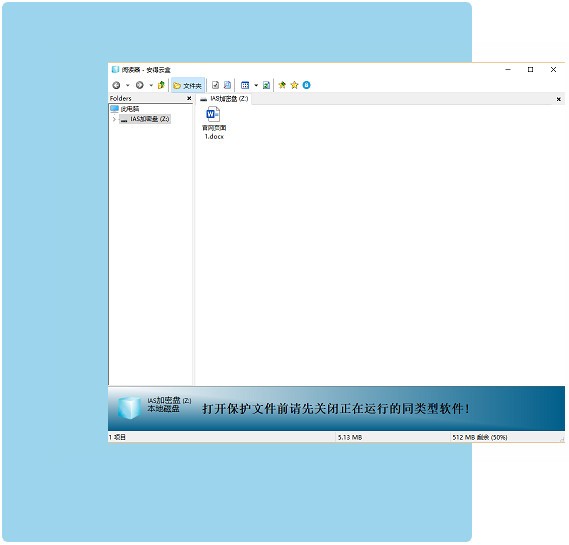The height and width of the screenshot is (545, 569).
Task: Close the Folders side panel
Action: point(189,98)
